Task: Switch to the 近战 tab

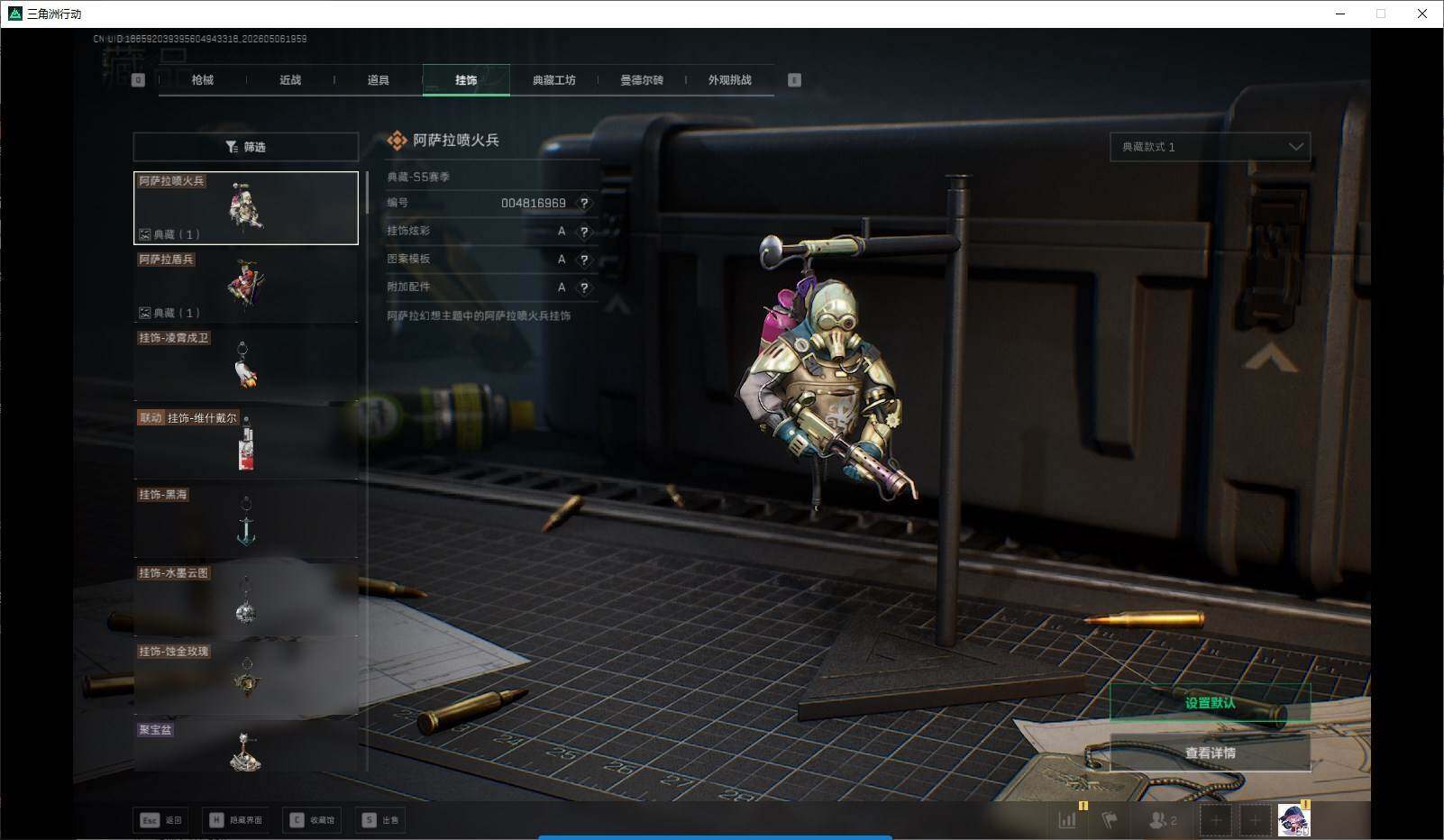Action: [290, 80]
